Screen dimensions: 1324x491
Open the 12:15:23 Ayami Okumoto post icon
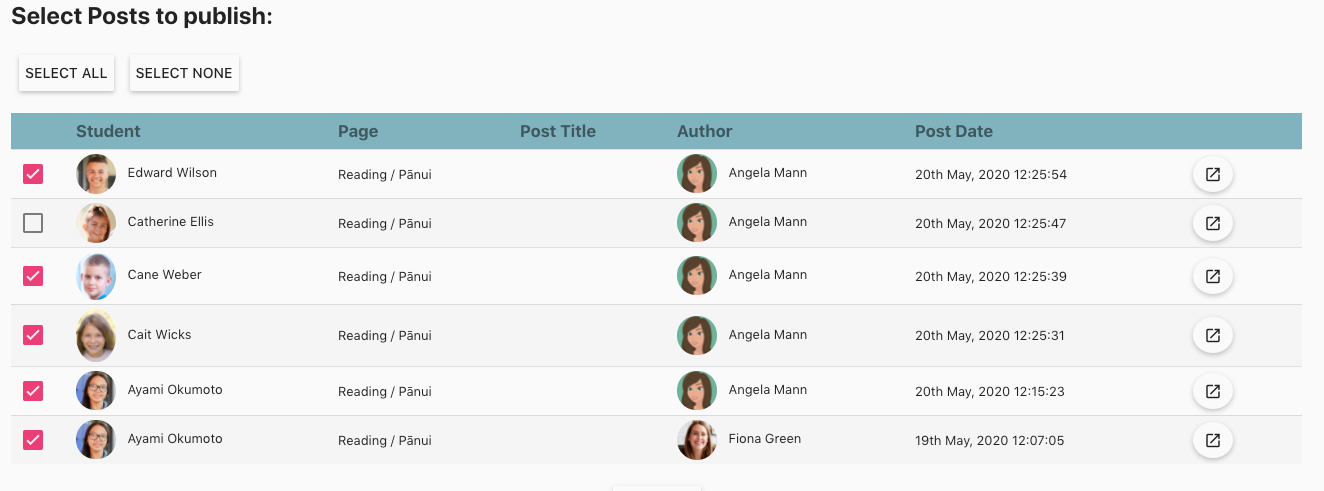tap(1212, 391)
